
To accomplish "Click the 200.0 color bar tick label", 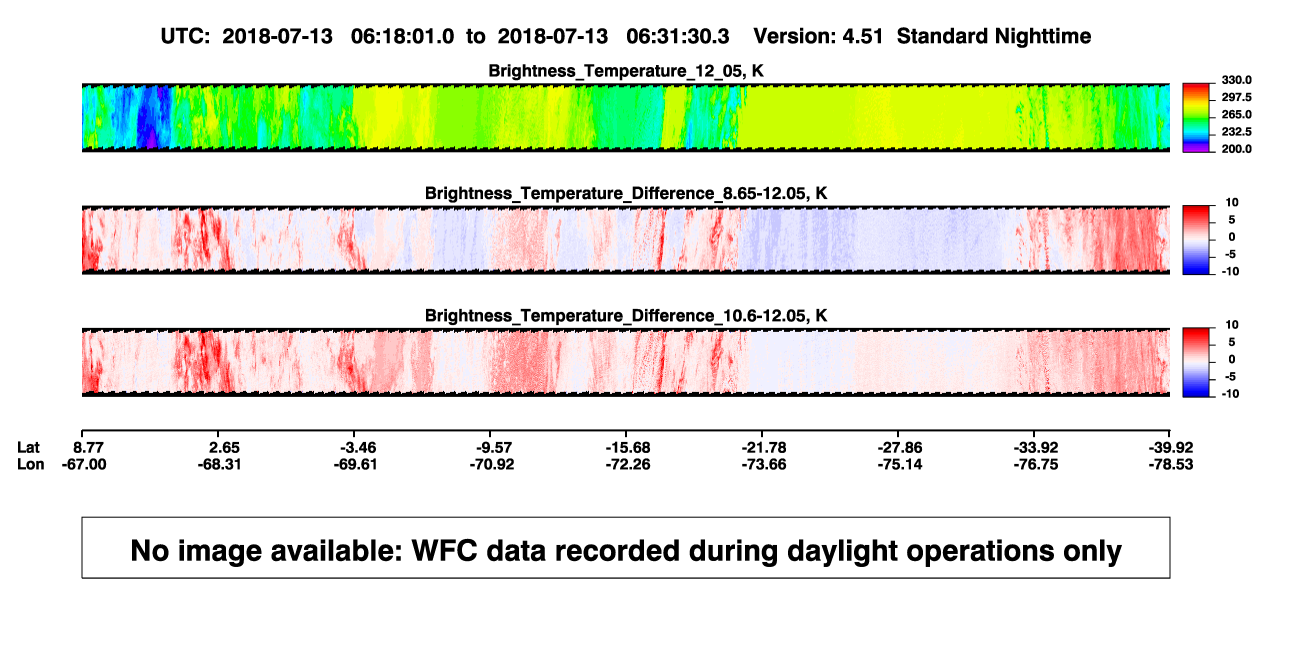I will coord(1236,149).
